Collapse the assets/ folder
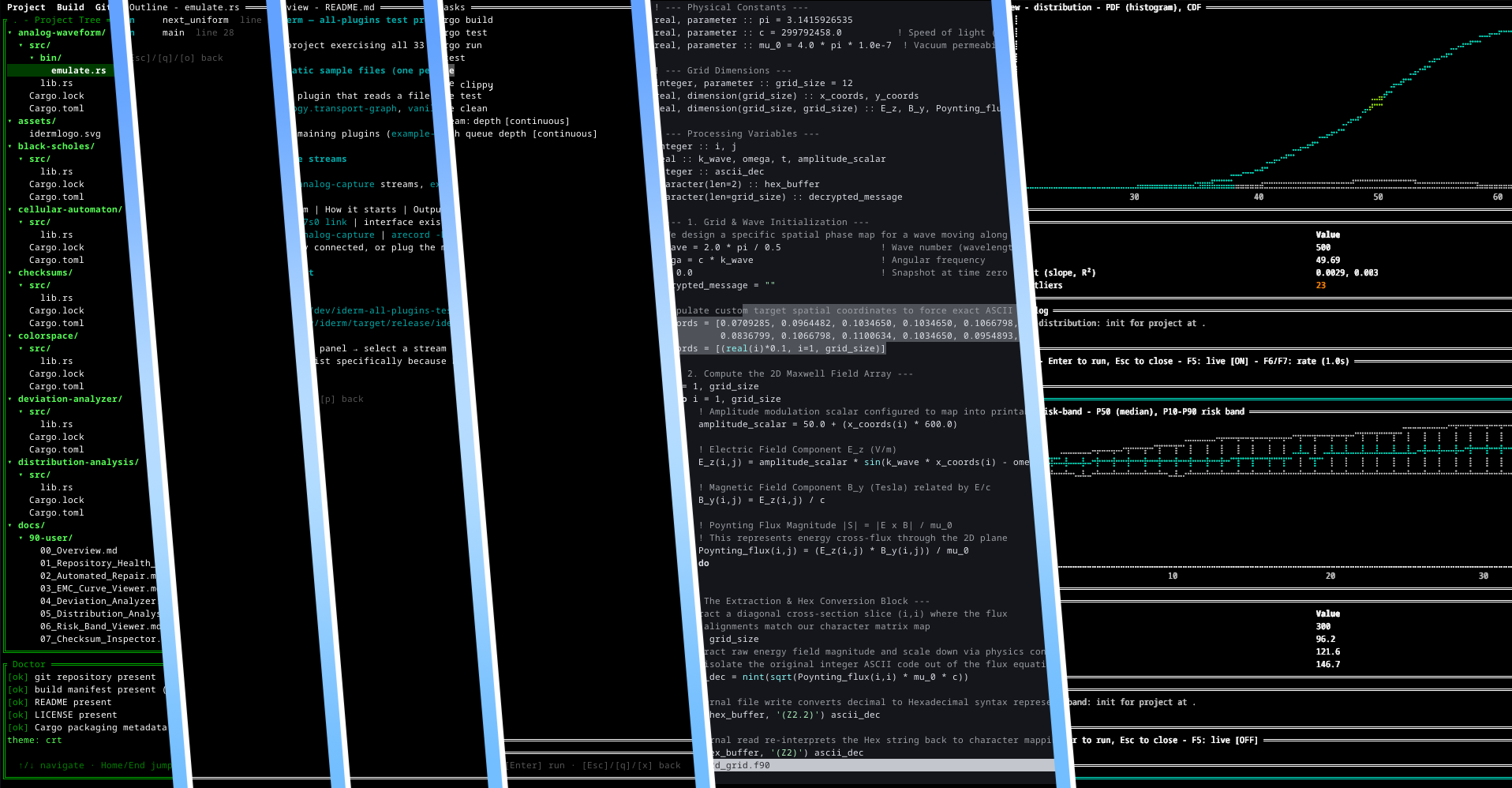This screenshot has height=788, width=1512. (10, 121)
